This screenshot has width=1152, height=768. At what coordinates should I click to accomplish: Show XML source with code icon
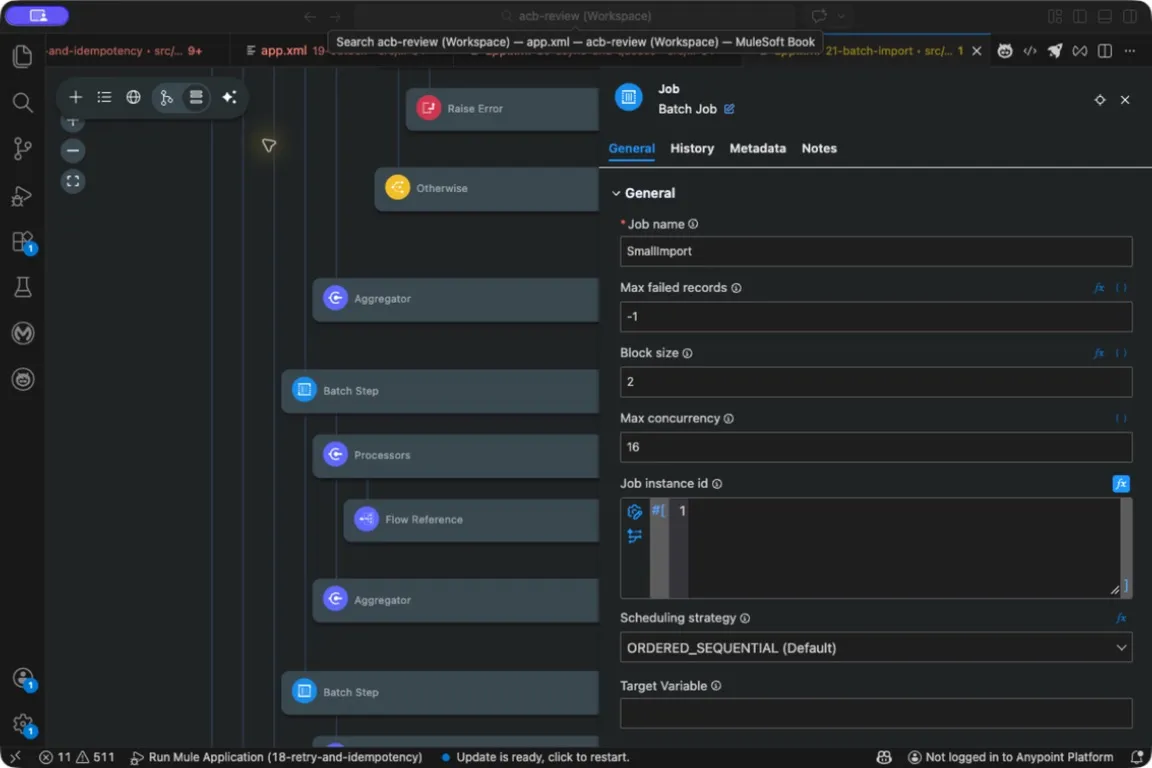coord(1030,51)
